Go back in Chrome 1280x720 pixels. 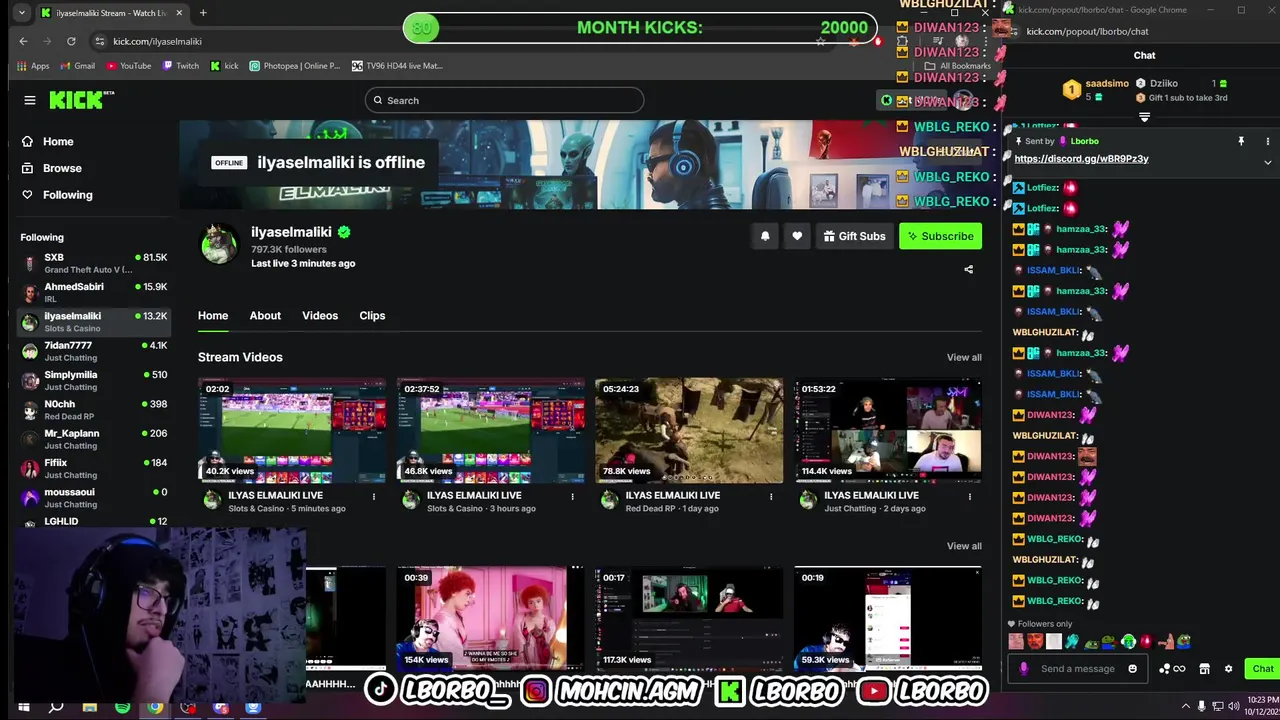(x=23, y=41)
